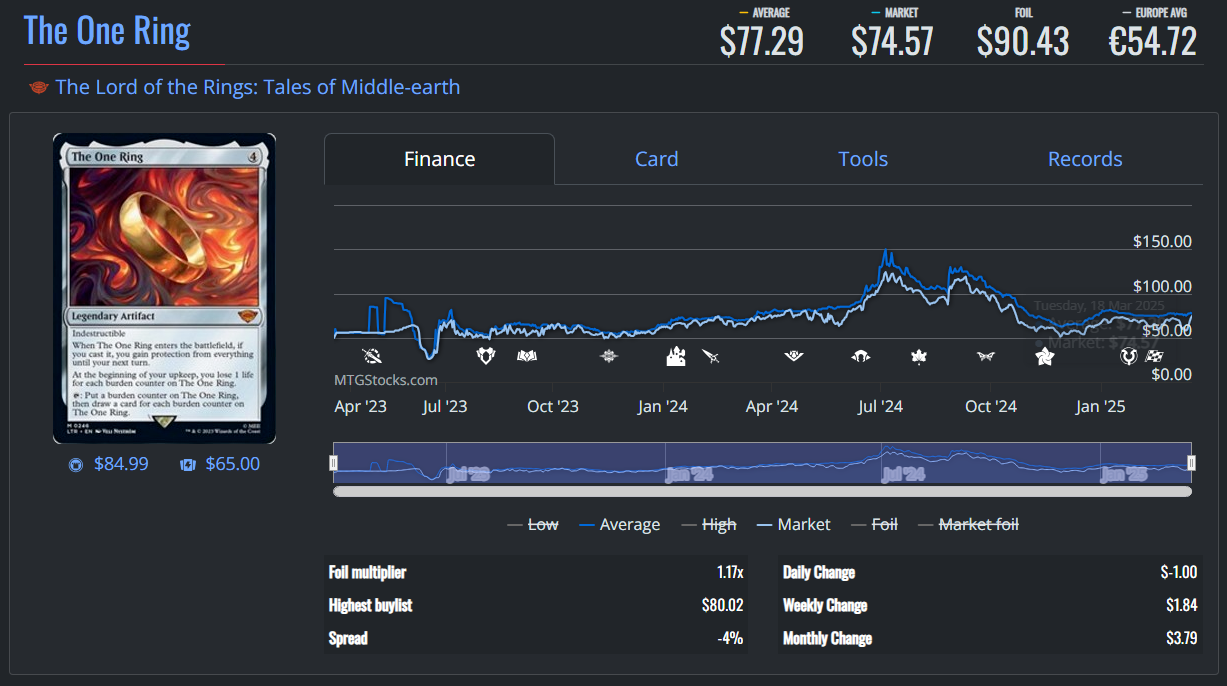Screen dimensions: 1227x686
Task: Open the Records tab
Action: pos(1085,159)
